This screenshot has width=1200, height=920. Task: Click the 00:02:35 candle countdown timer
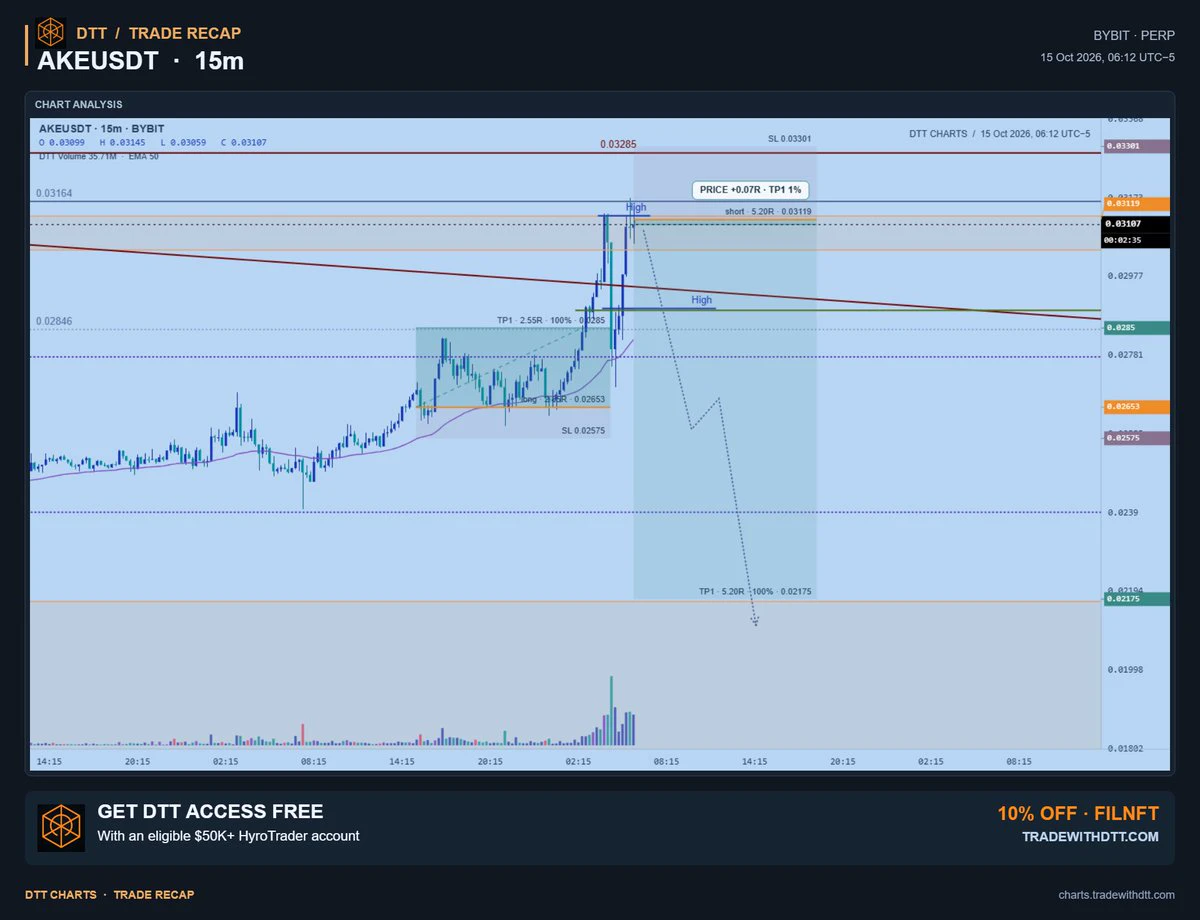tap(1136, 240)
